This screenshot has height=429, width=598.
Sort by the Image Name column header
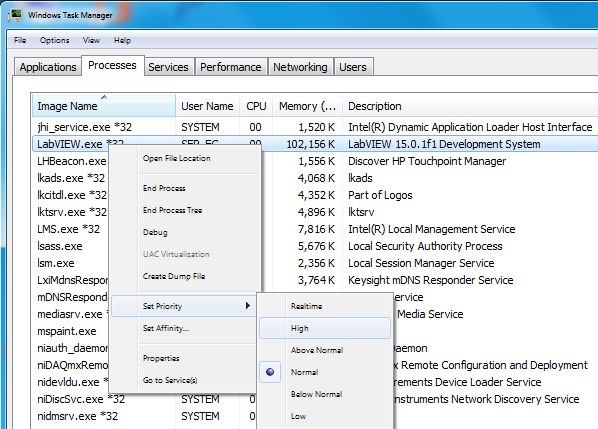(104, 106)
